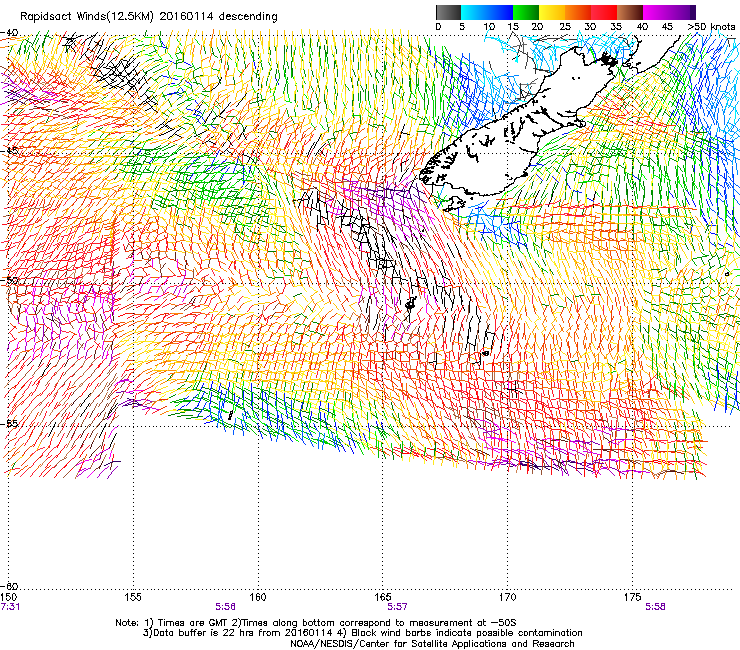Click the purple 40-50 knots legend swatch
The width and height of the screenshot is (740, 650).
(669, 12)
